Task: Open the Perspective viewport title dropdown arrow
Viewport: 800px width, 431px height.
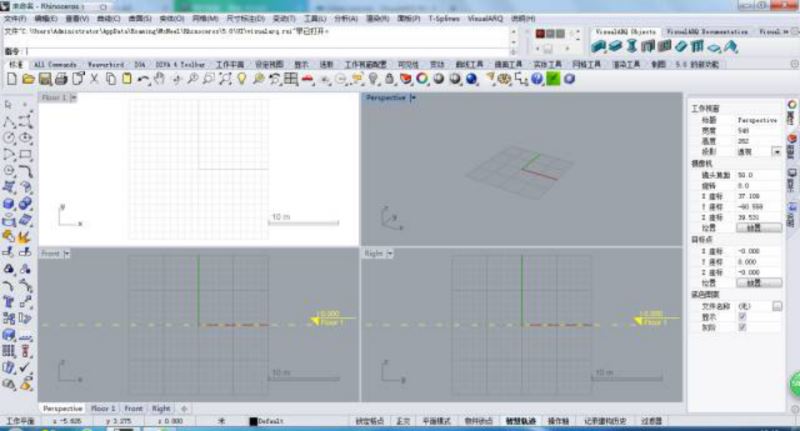Action: click(x=412, y=97)
